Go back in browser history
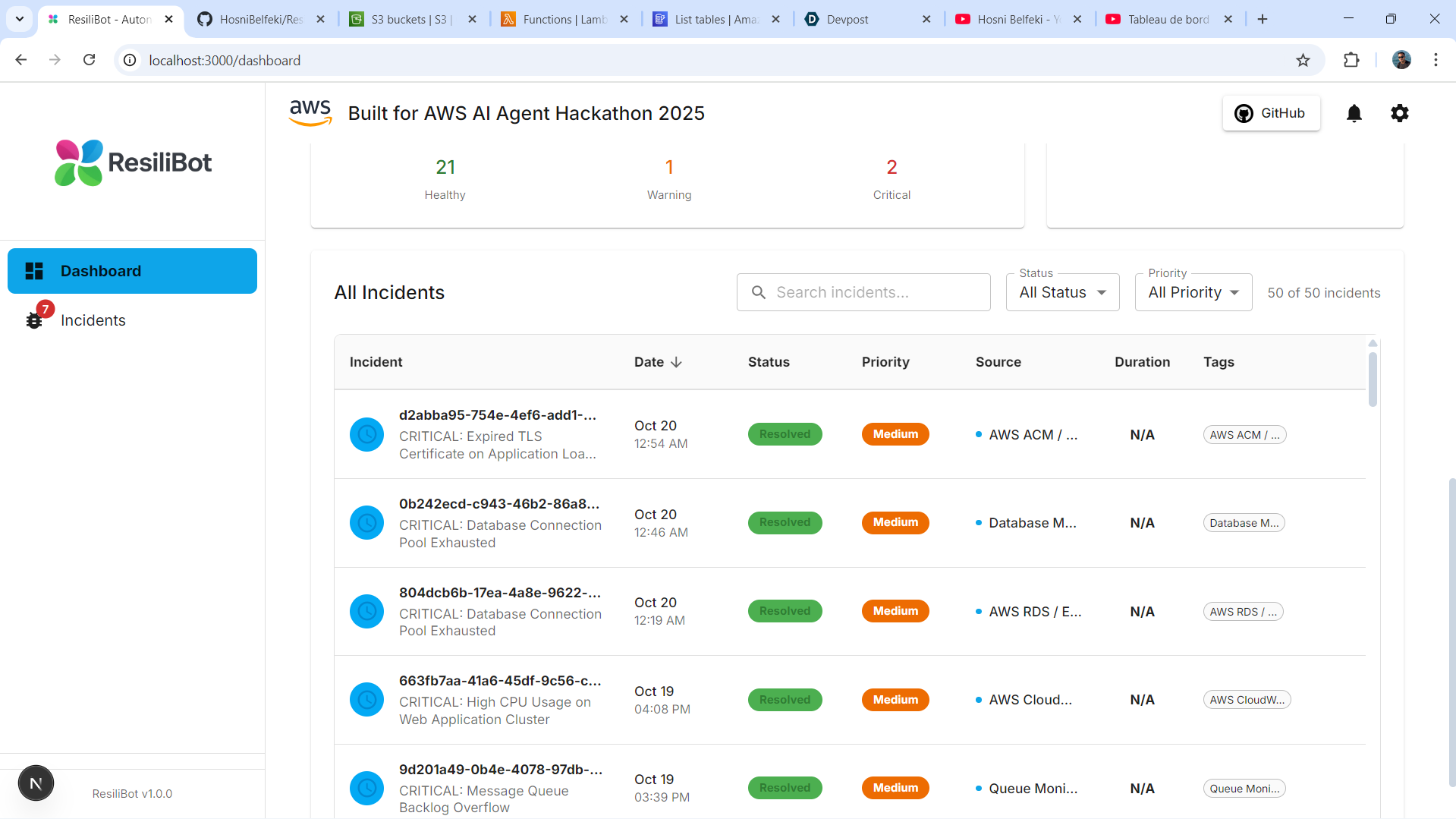 21,60
